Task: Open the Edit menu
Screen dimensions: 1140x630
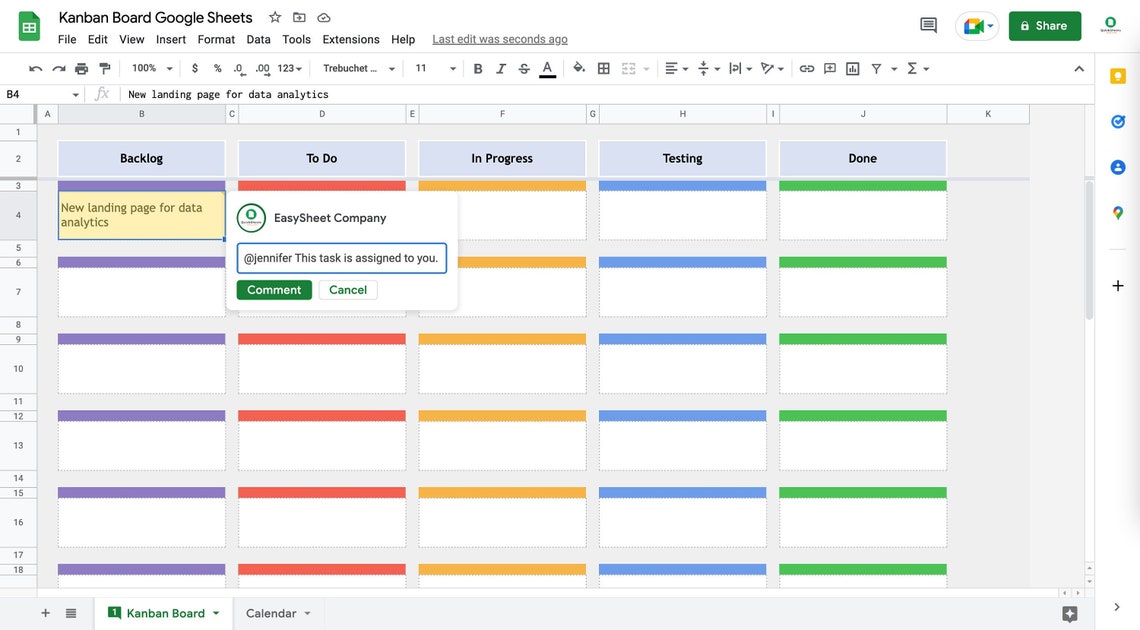Action: 97,39
